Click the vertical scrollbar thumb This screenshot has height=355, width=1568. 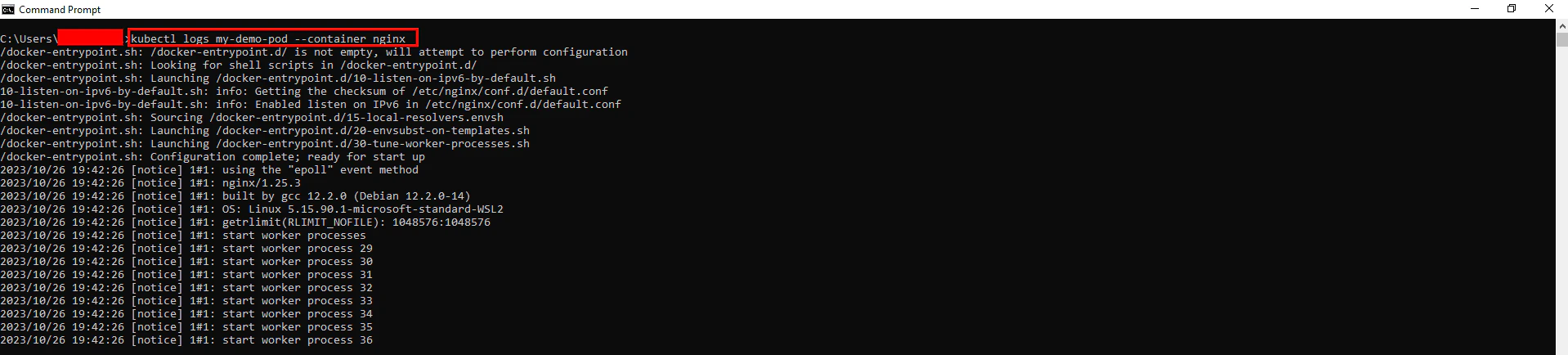pyautogui.click(x=1561, y=39)
